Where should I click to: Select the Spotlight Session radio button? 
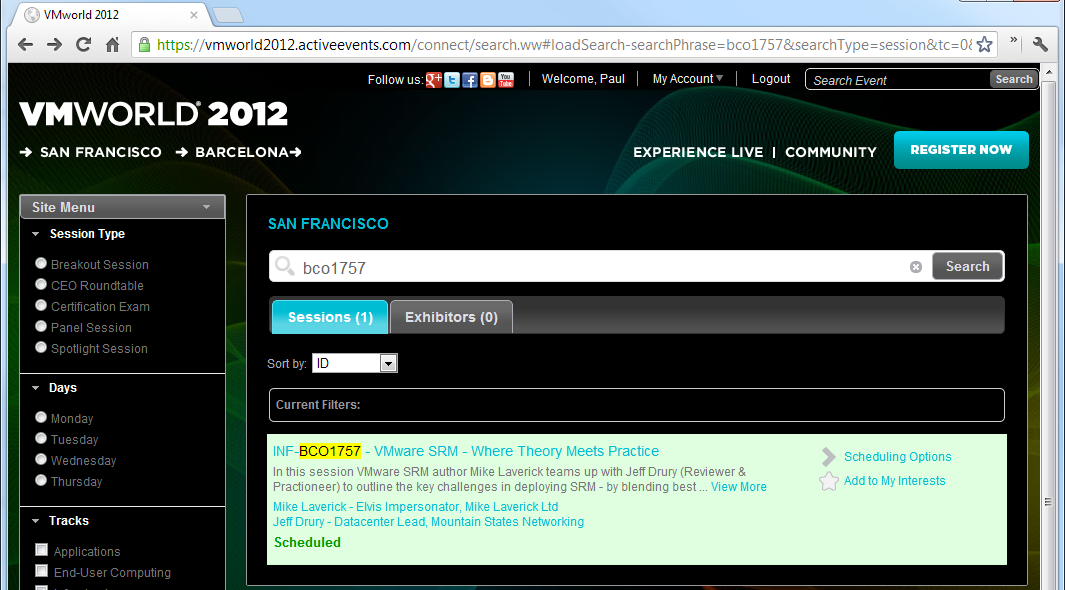41,347
